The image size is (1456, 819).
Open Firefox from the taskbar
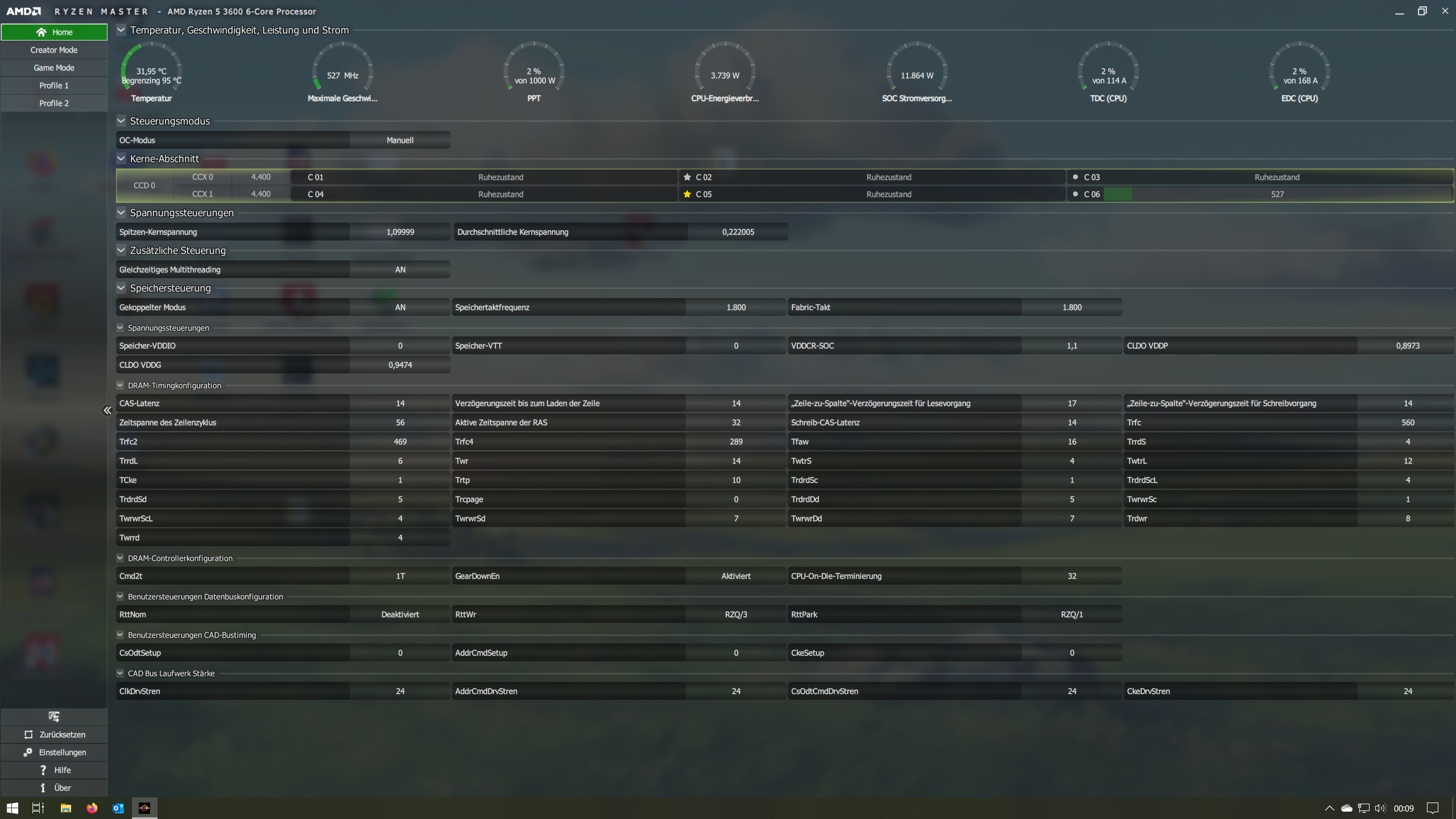click(92, 808)
